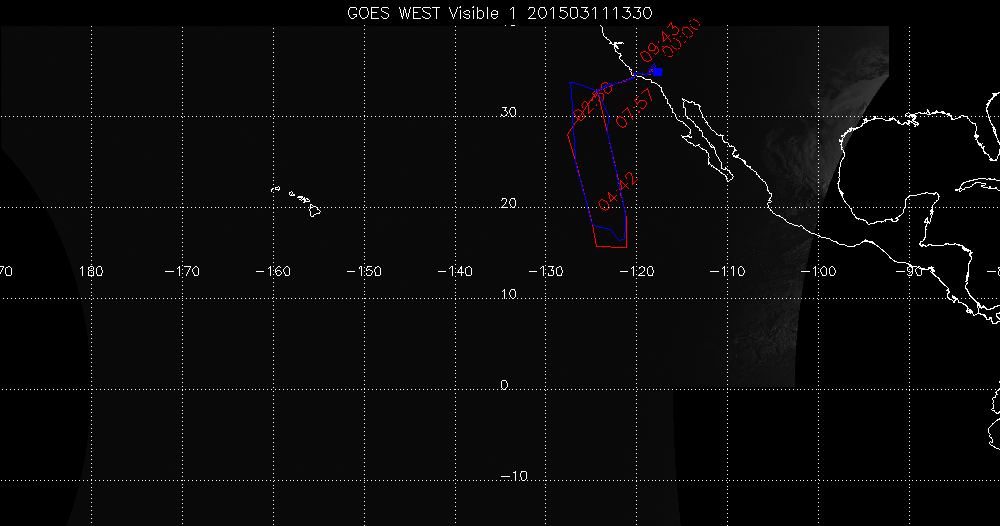Select the red time label 09:43
The image size is (1000, 526).
point(658,42)
